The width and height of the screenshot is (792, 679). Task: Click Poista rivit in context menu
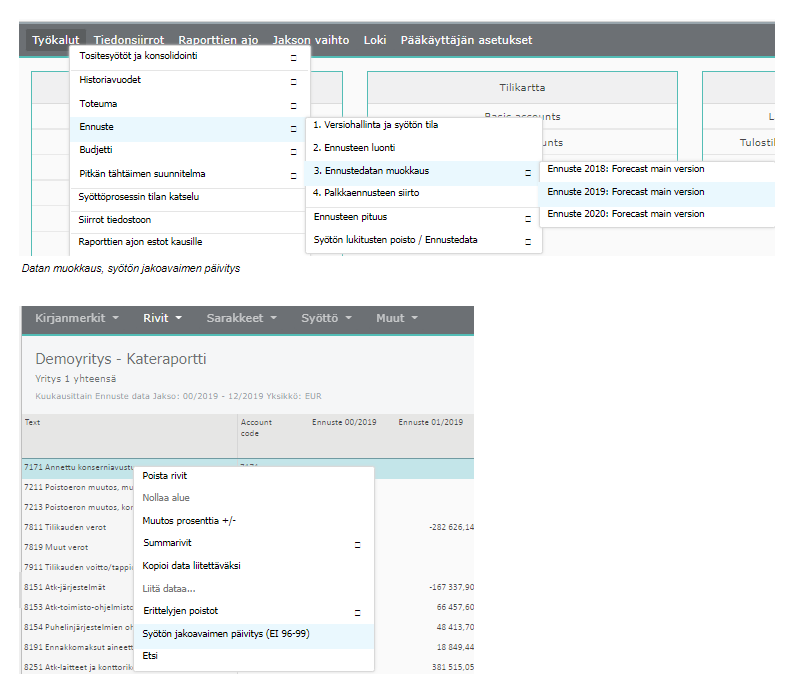click(165, 476)
